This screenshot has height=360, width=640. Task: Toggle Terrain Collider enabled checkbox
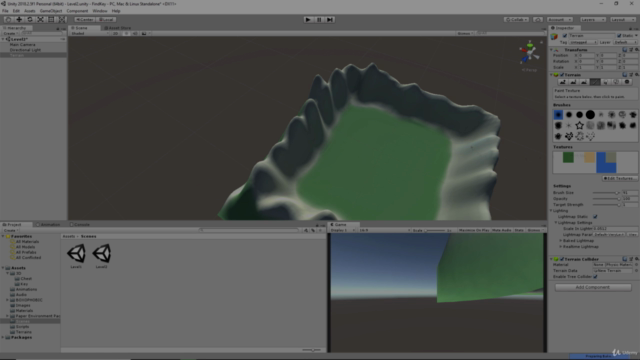(x=562, y=259)
